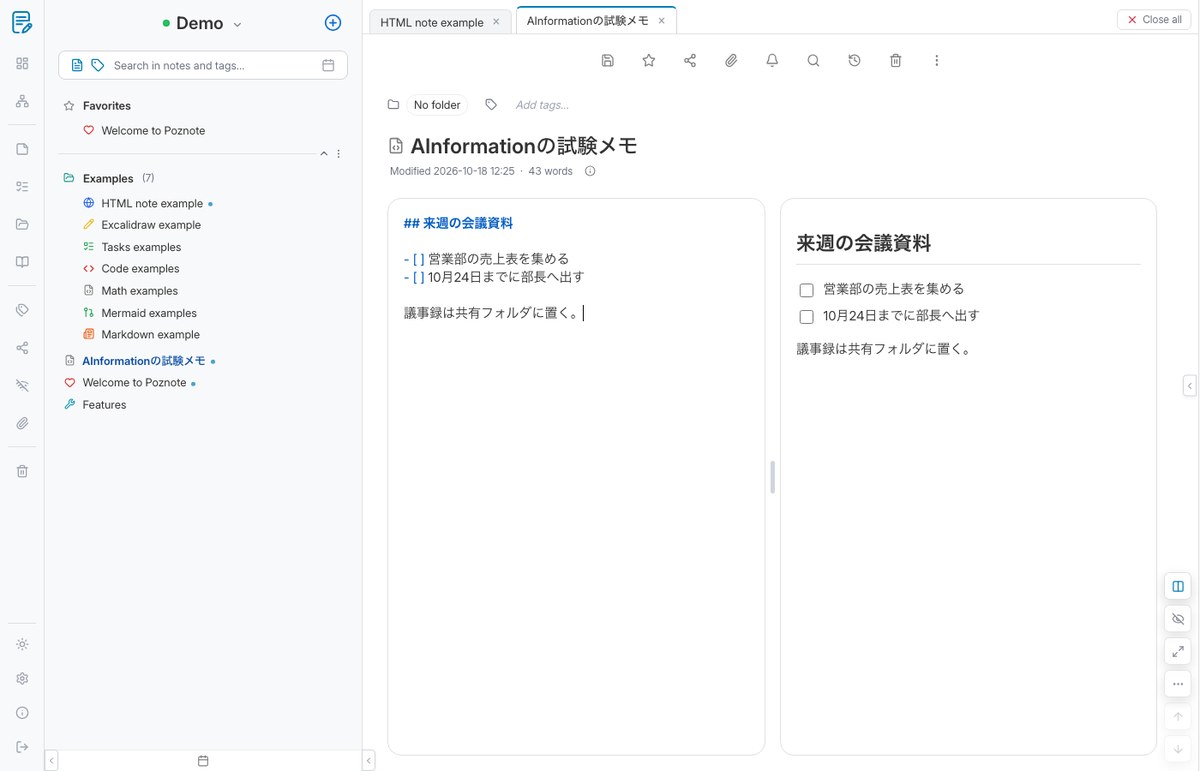Open tags icon in left rail
The height and width of the screenshot is (771, 1200).
[22, 310]
